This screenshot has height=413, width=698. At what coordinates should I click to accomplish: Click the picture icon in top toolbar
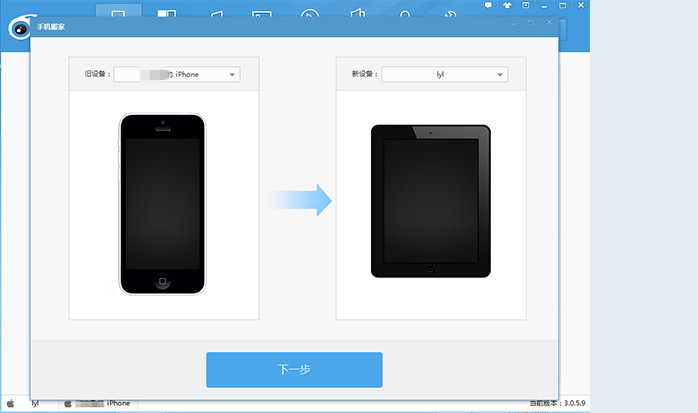pos(262,14)
